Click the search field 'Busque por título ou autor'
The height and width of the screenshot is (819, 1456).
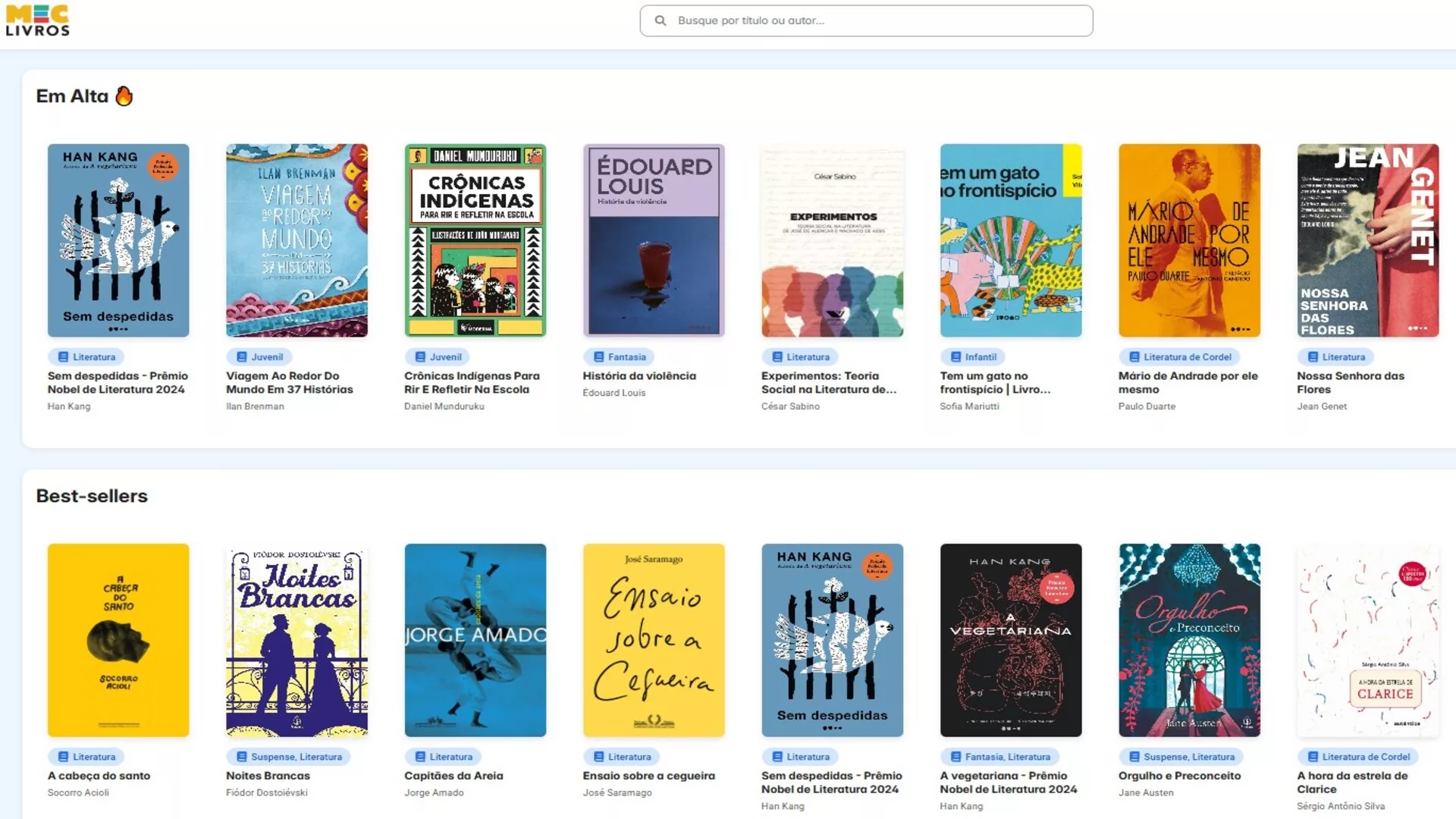click(864, 20)
